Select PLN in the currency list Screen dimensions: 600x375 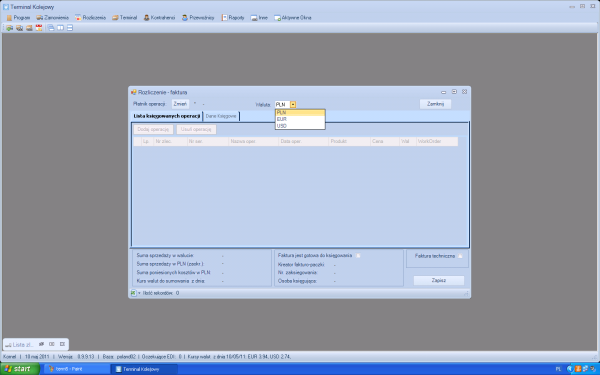coord(300,112)
